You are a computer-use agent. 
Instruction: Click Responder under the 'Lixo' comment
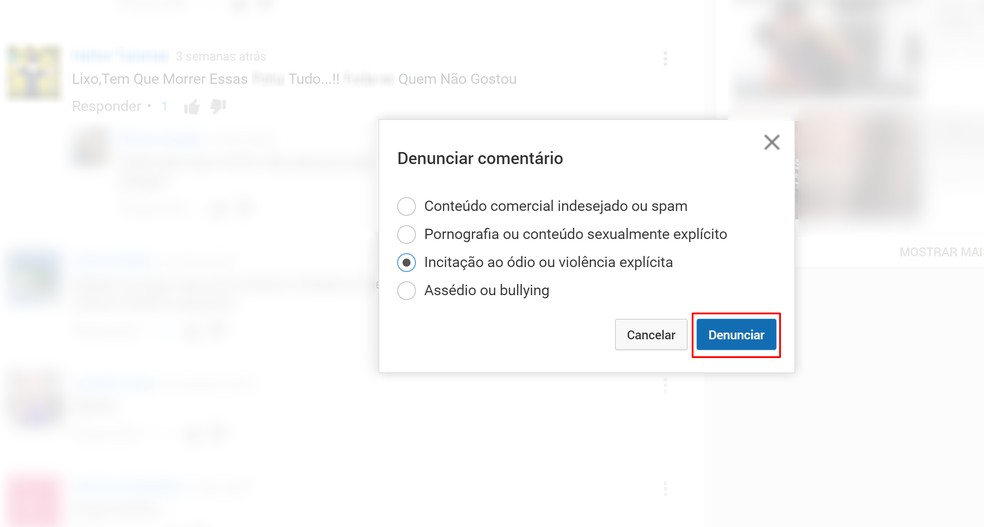[107, 106]
